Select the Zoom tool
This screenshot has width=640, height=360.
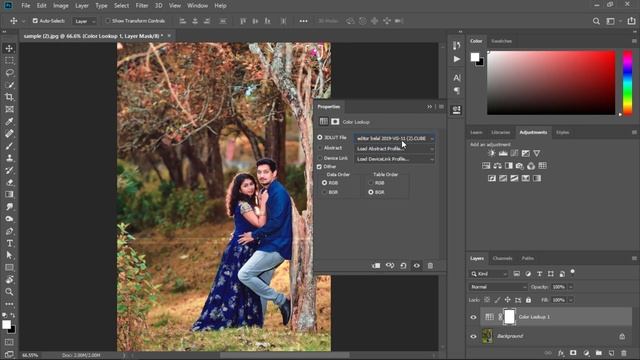tap(9, 292)
